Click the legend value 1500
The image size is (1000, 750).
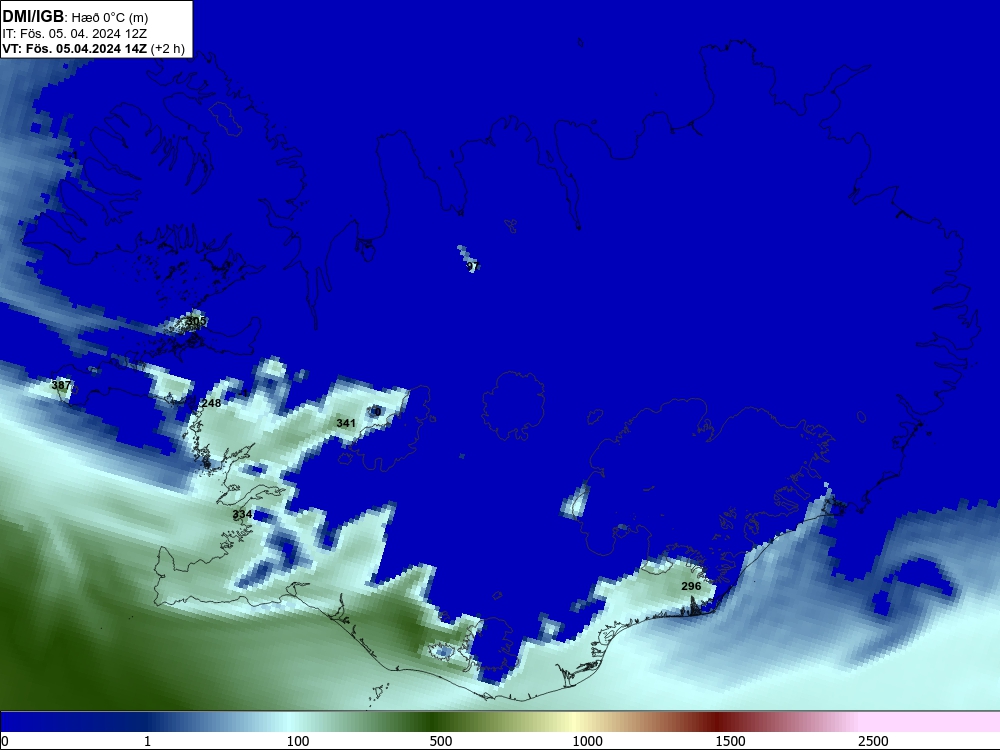tap(730, 741)
